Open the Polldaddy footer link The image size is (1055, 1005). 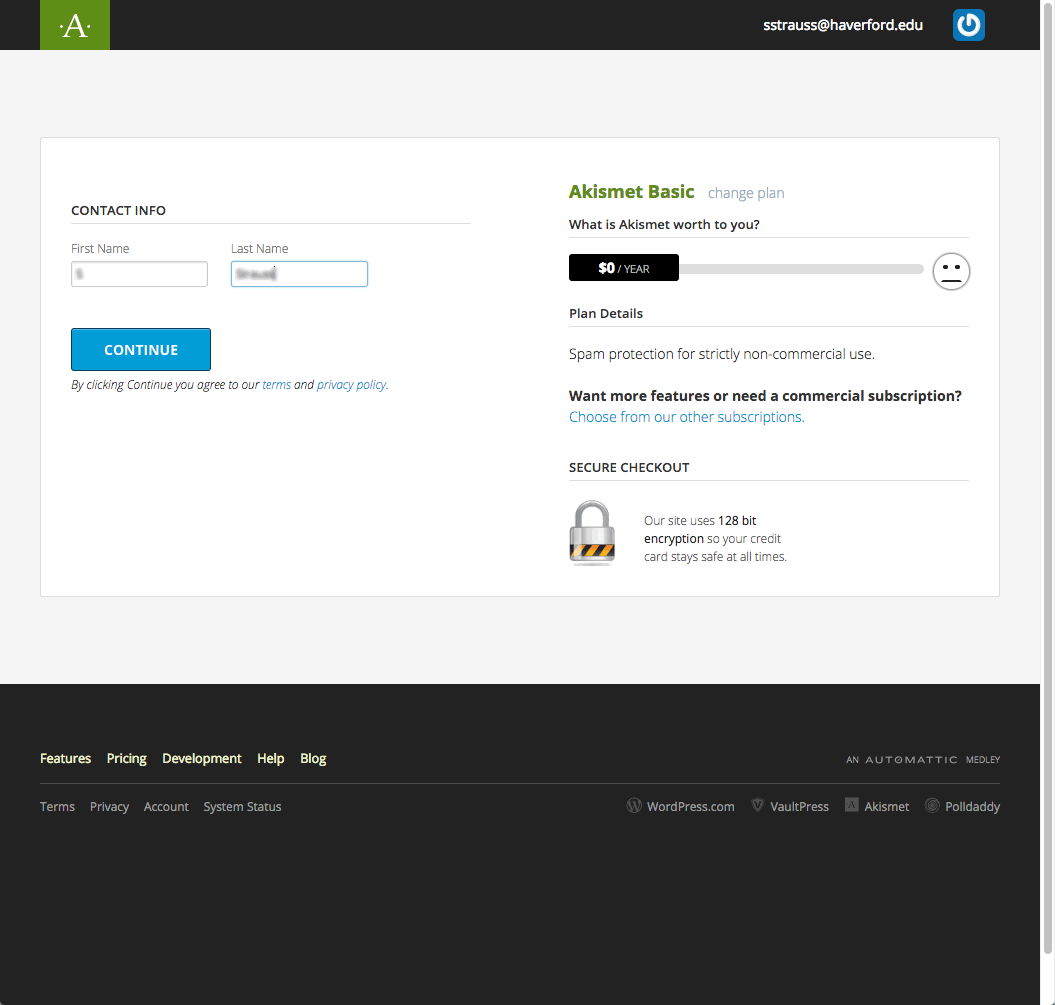click(x=972, y=807)
